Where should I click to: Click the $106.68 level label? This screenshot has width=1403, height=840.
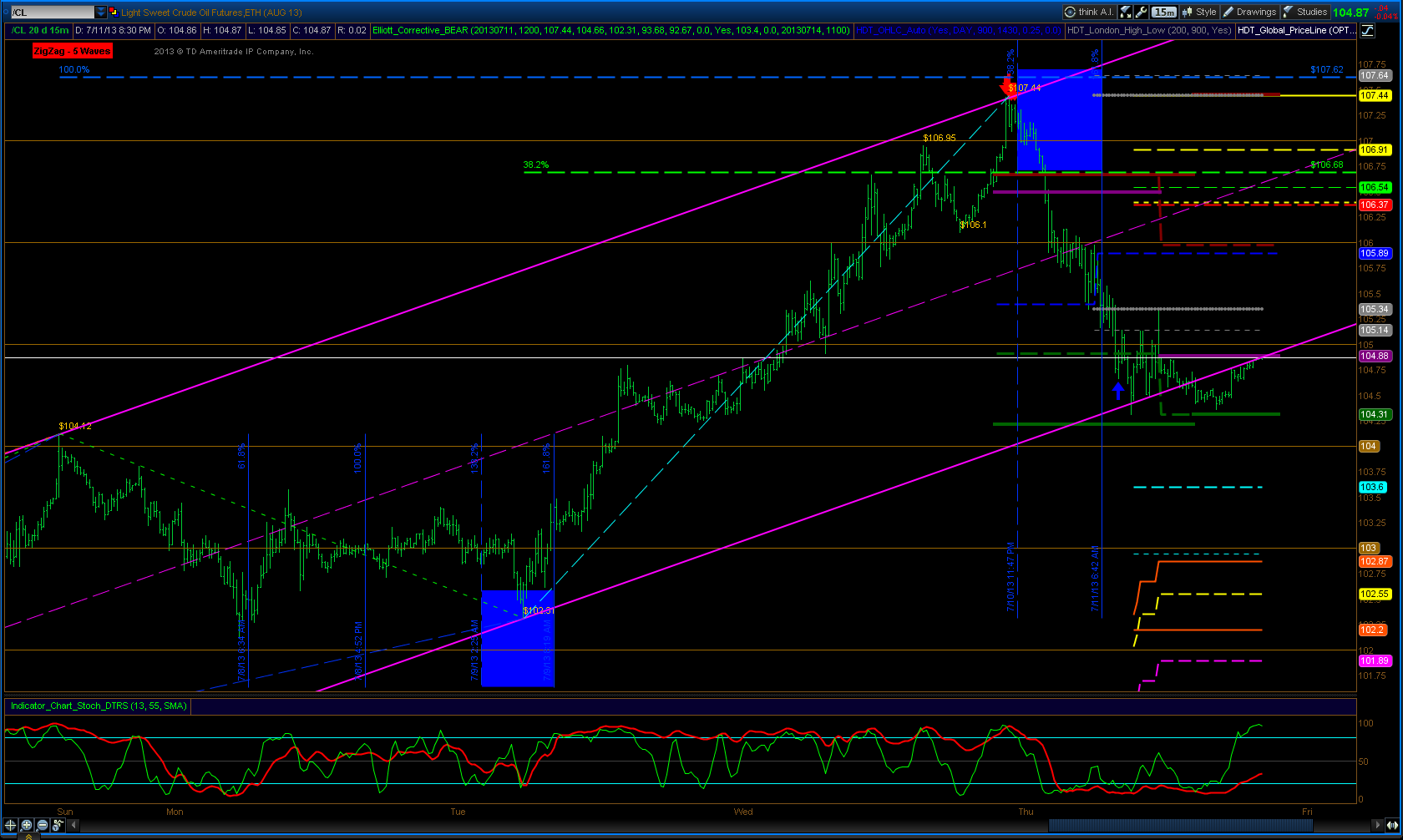coord(1327,164)
